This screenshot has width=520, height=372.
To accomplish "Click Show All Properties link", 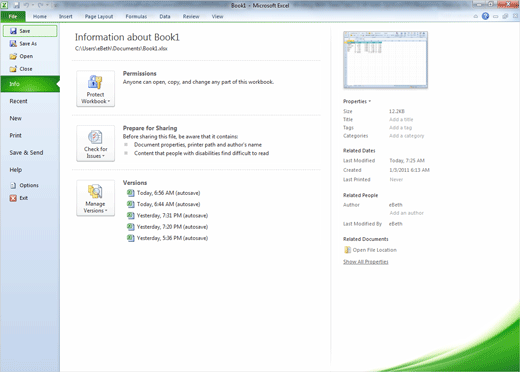I will tap(366, 262).
